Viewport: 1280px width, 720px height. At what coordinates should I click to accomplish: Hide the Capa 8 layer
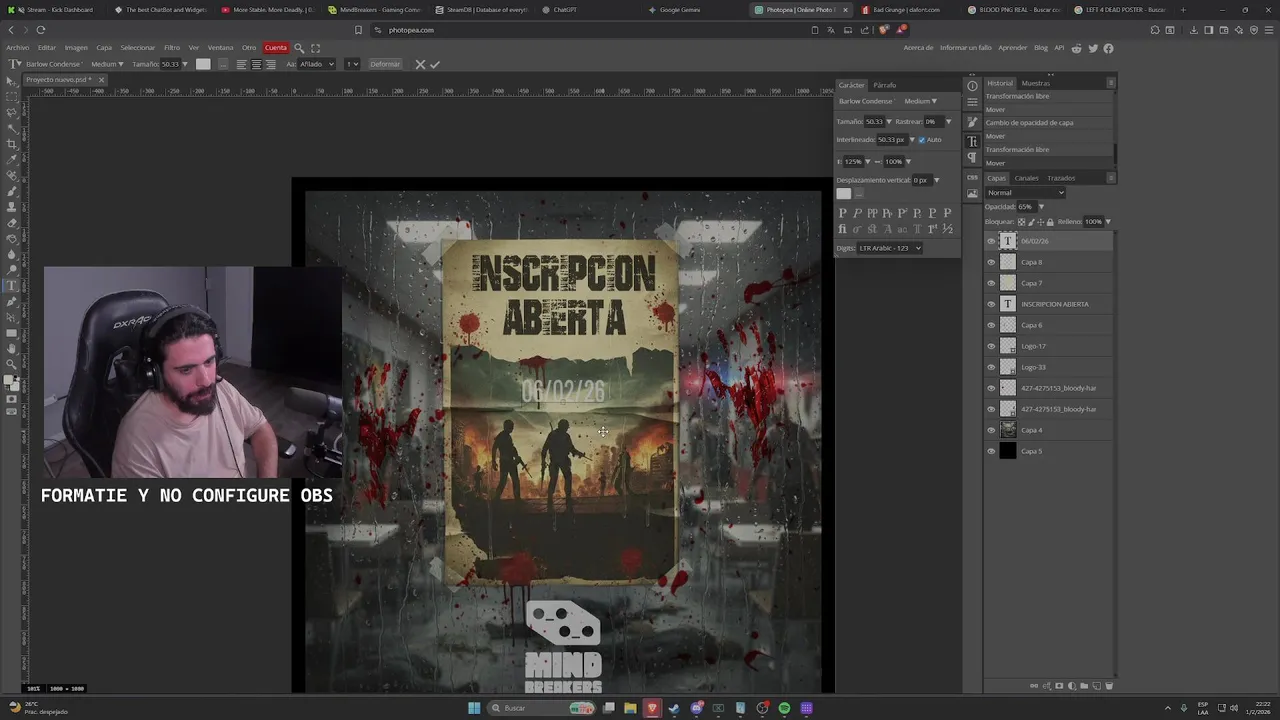coord(991,262)
